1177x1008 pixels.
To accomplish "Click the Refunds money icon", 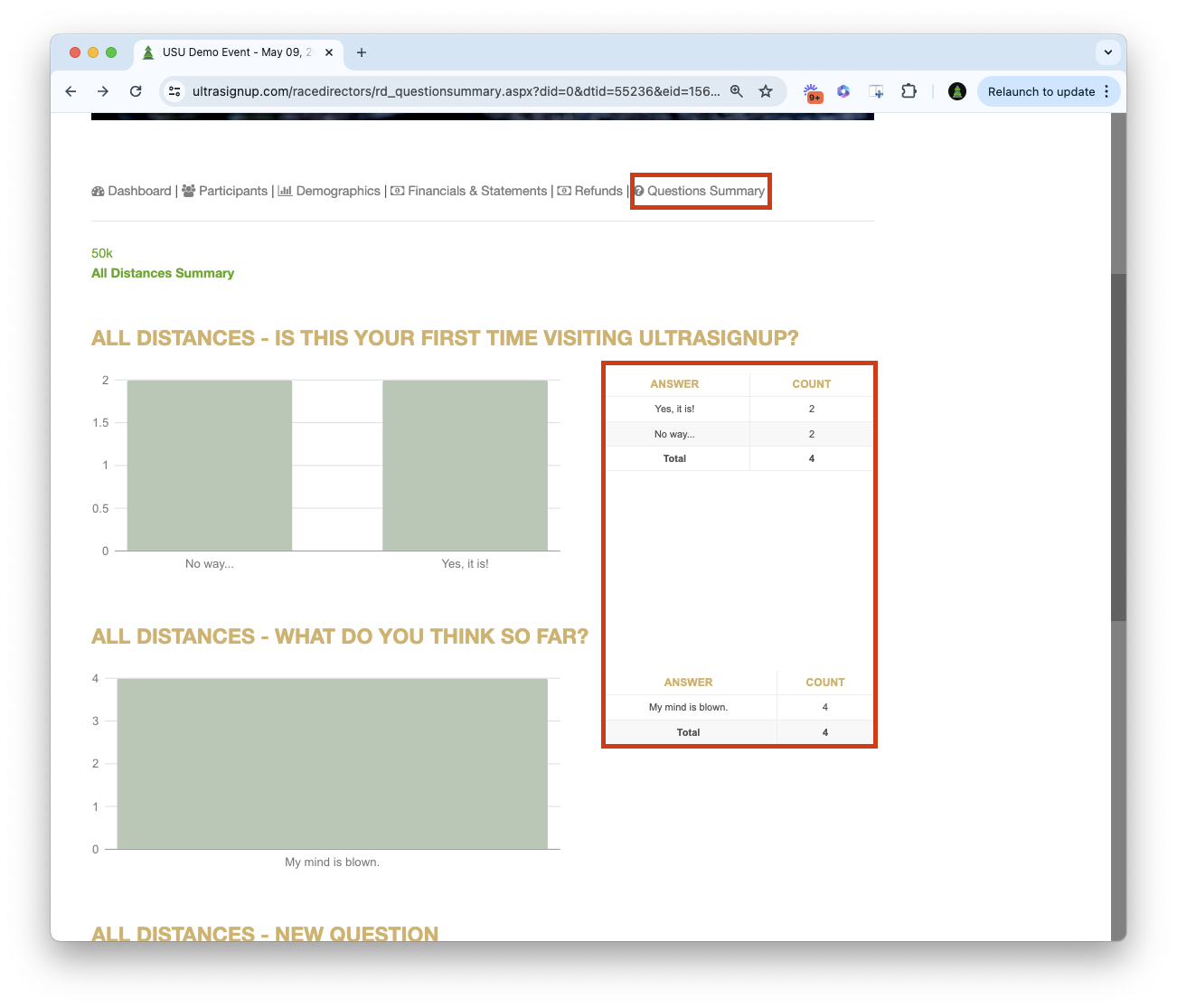I will click(564, 191).
